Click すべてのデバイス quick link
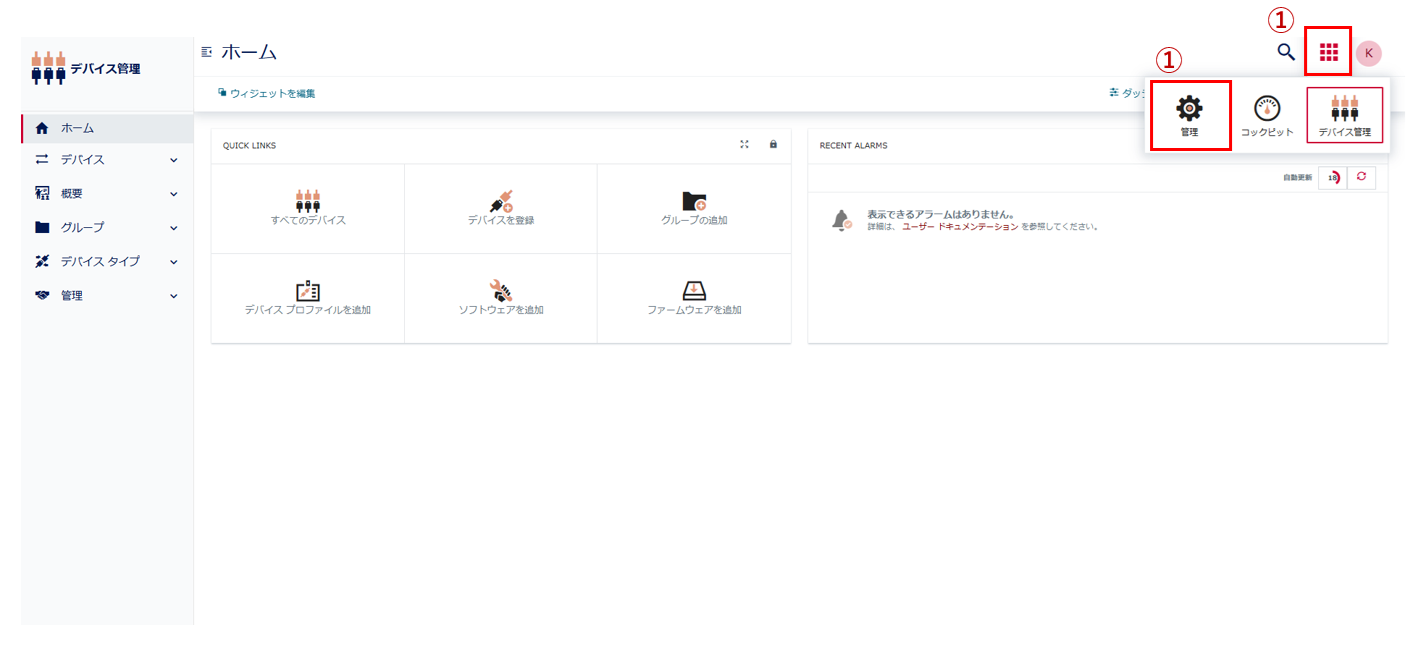Viewport: 1413px width, 648px height. click(x=308, y=208)
